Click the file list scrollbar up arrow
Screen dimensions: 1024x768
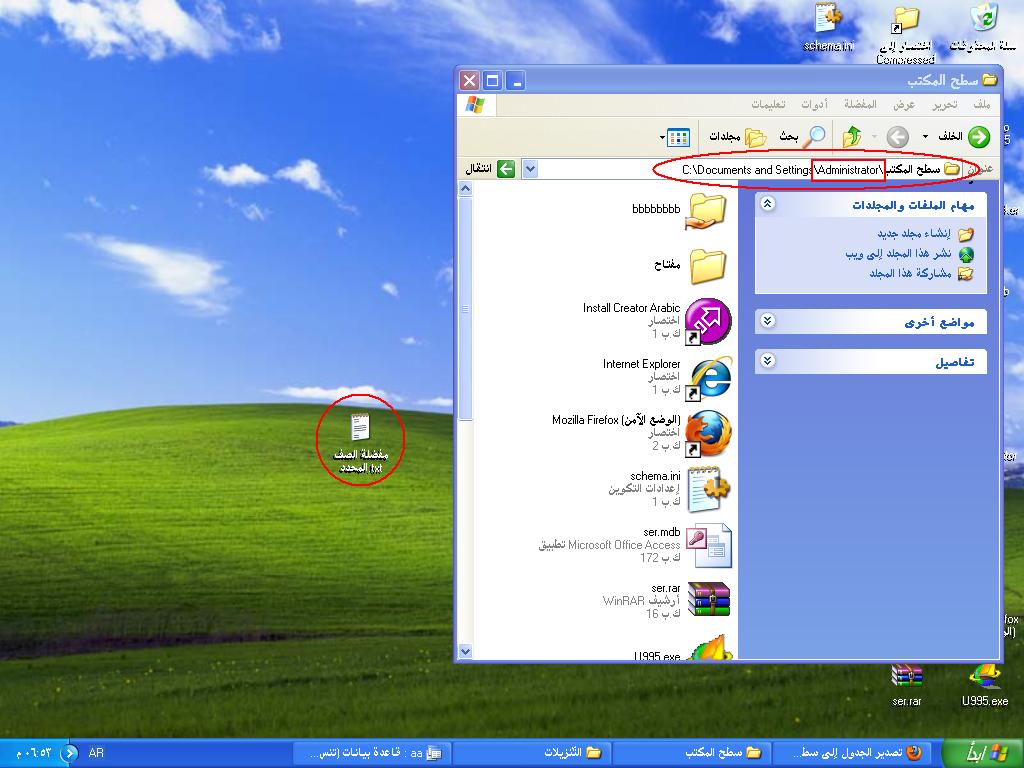[x=465, y=189]
